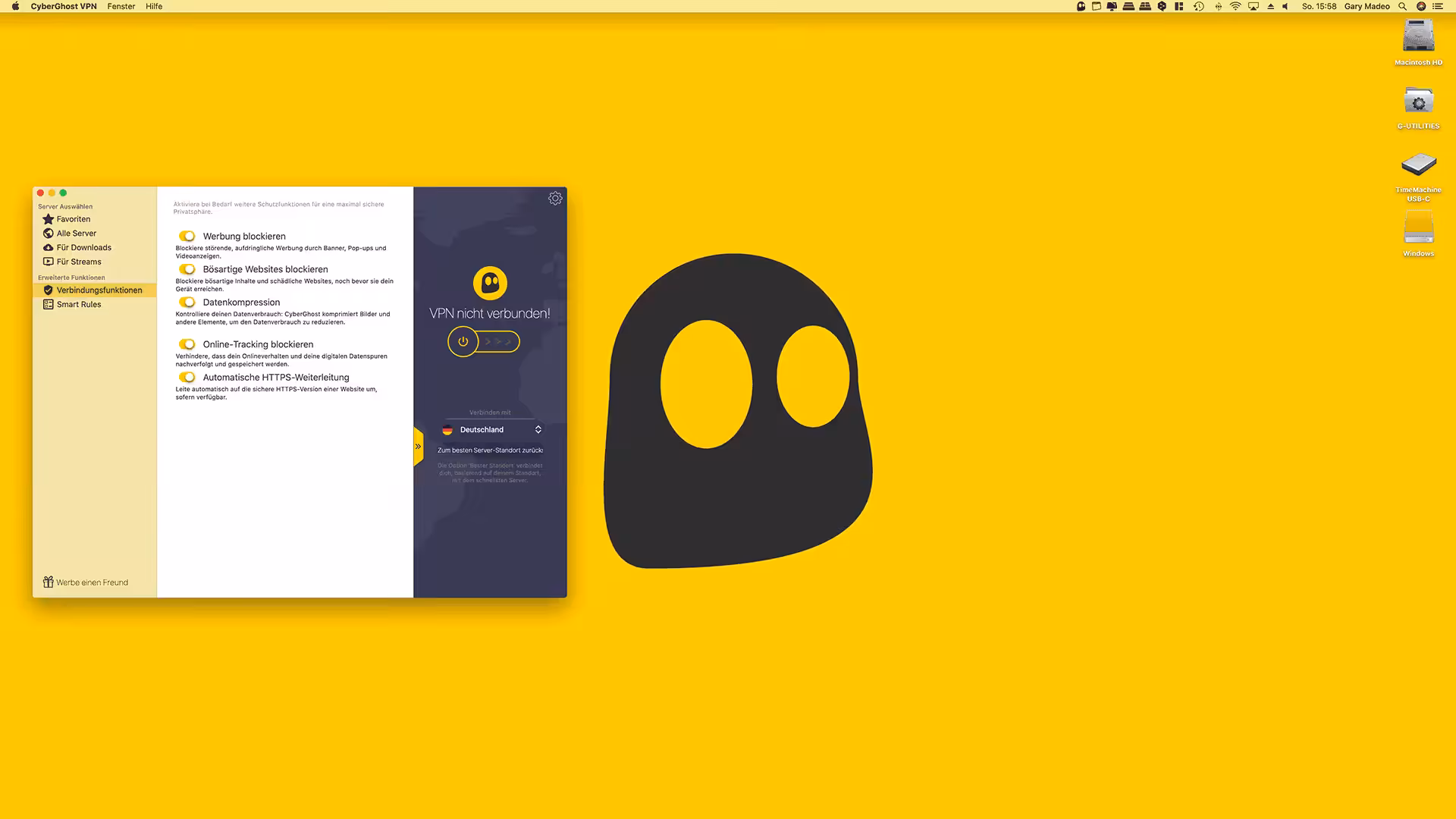Click the connection progress arrows beside the power button
Image resolution: width=1456 pixels, height=819 pixels.
click(x=497, y=341)
